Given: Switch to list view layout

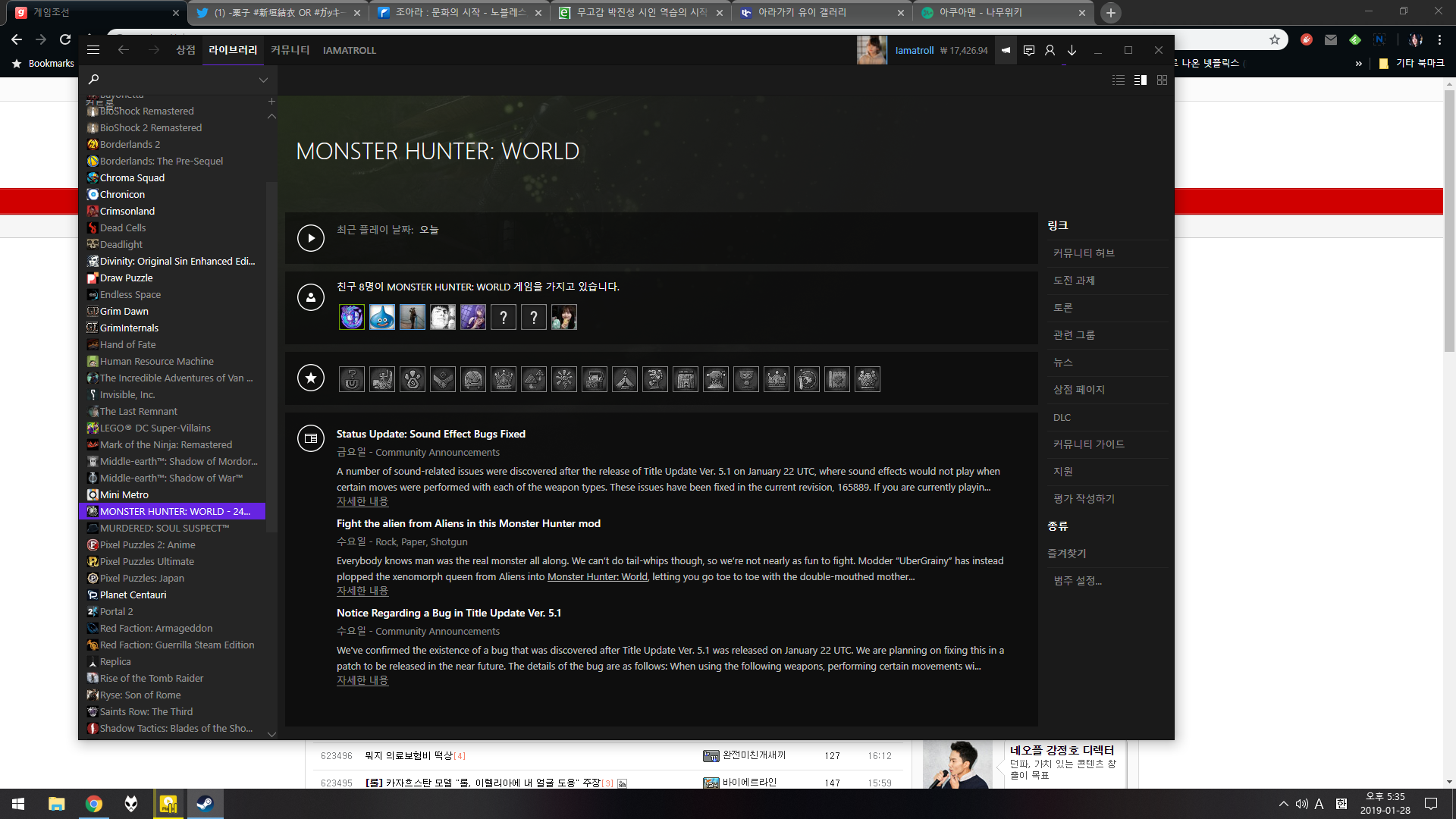Looking at the screenshot, I should [1119, 80].
